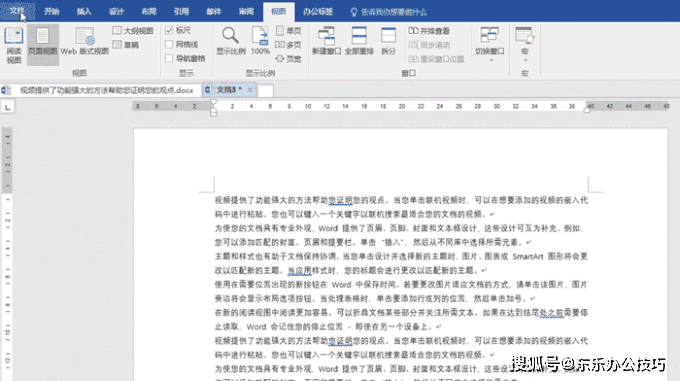The width and height of the screenshot is (680, 381).
Task: Choose 多页 (Multiple Pages) zoom
Action: (x=289, y=45)
